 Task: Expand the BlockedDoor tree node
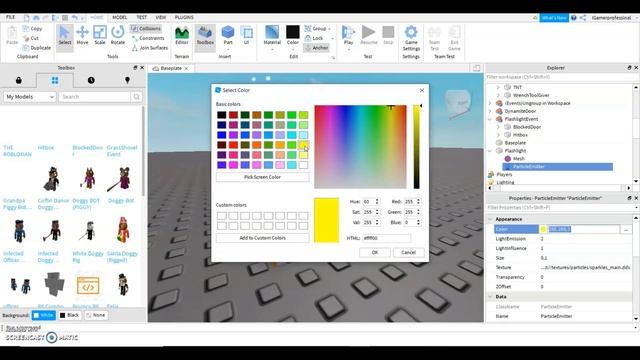(x=498, y=127)
